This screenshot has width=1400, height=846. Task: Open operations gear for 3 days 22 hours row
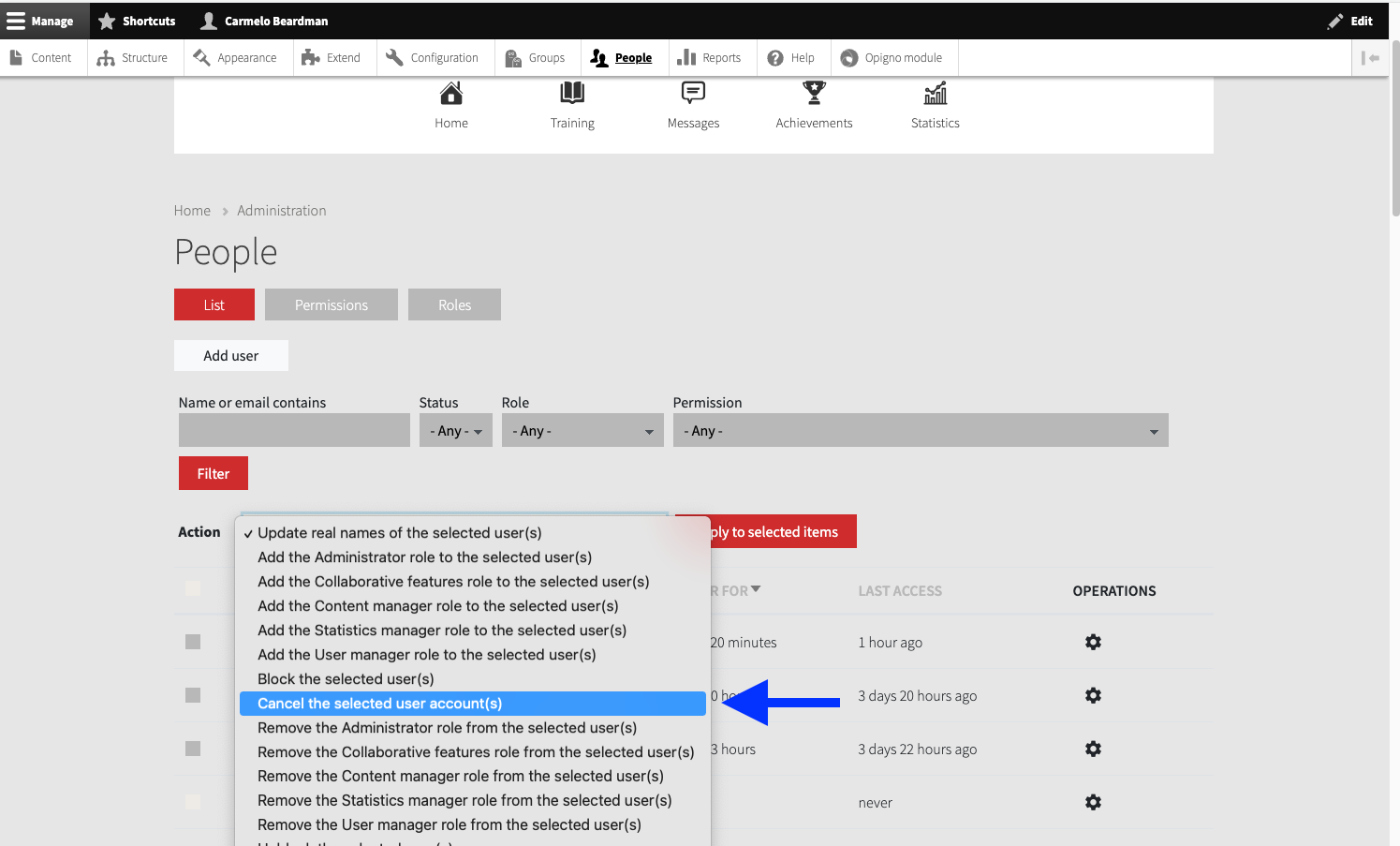click(x=1093, y=749)
